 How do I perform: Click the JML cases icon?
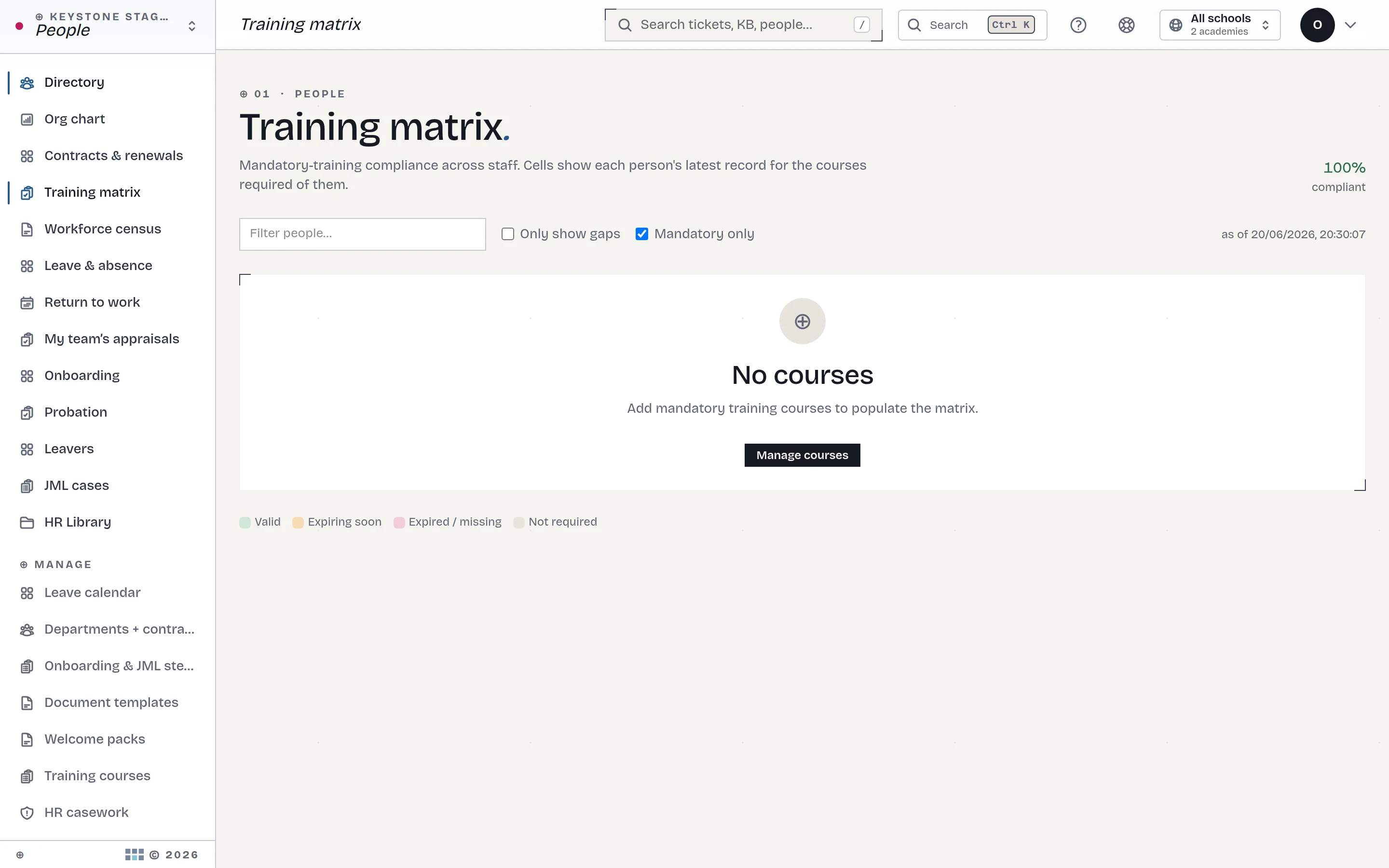coord(27,486)
